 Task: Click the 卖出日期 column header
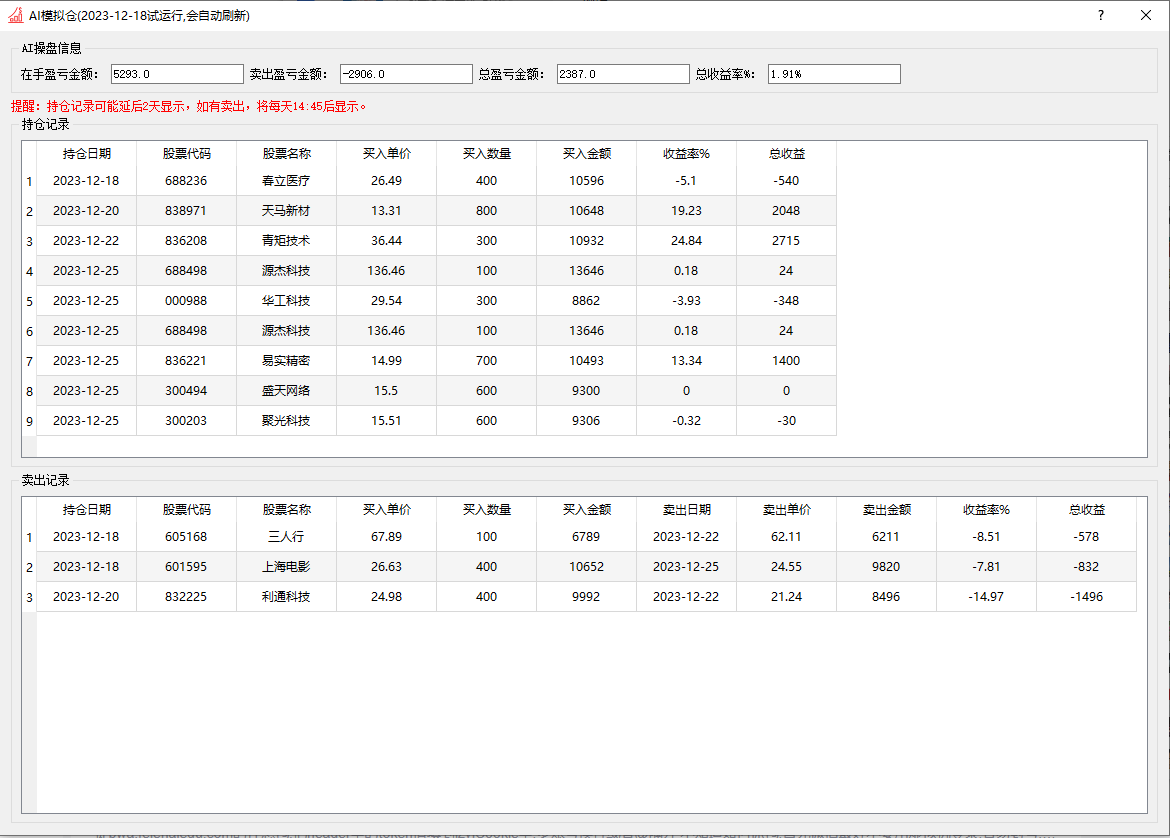[x=686, y=509]
